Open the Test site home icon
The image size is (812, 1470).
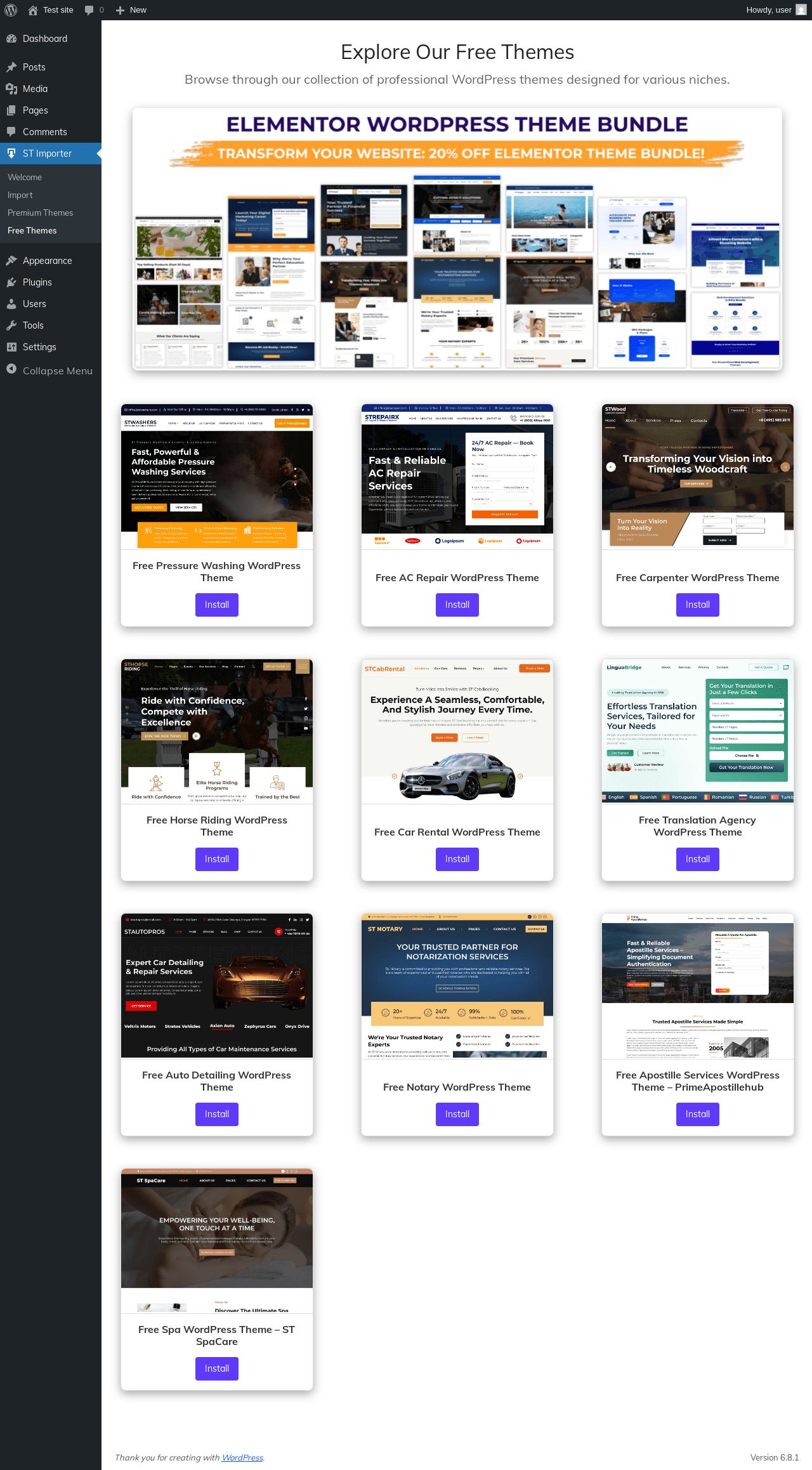click(33, 10)
